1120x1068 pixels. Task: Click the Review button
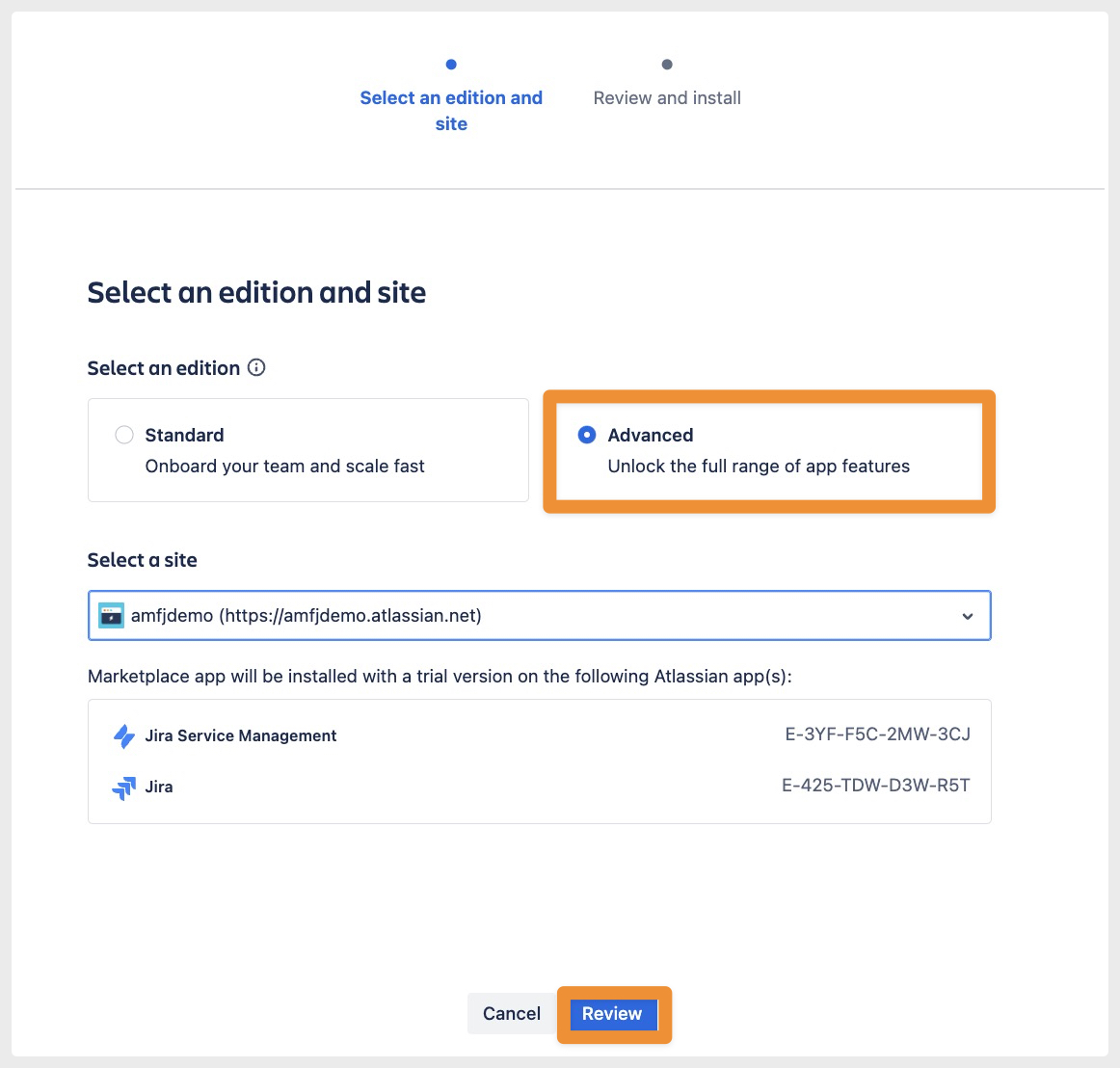612,1014
